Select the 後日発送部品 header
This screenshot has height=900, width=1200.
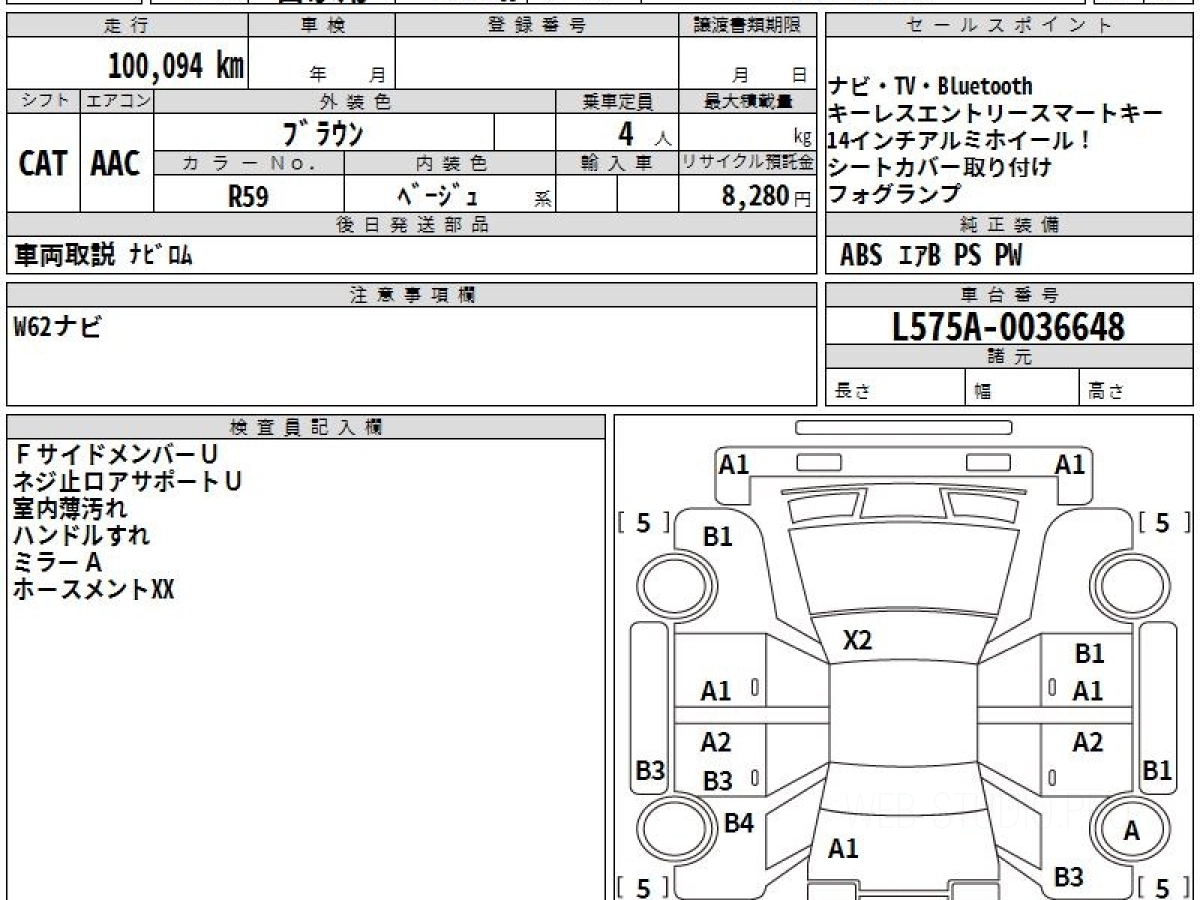[x=412, y=225]
